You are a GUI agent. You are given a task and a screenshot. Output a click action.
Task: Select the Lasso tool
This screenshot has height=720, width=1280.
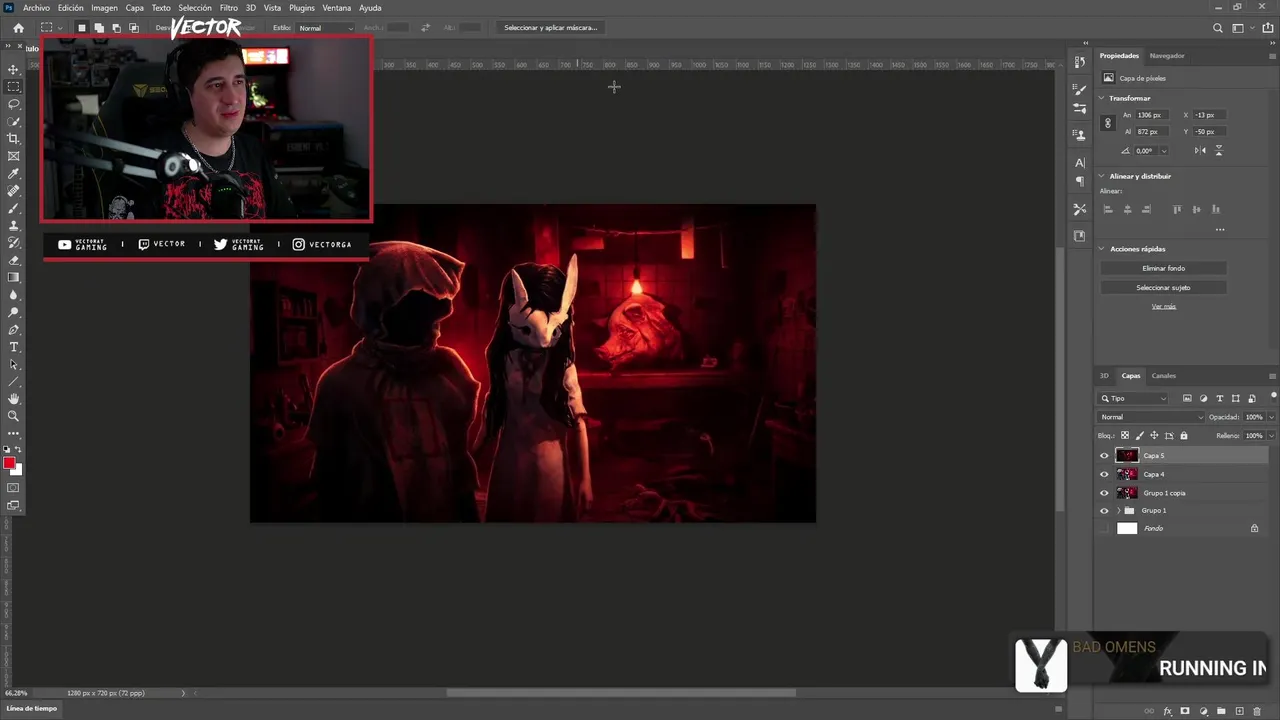click(x=14, y=104)
